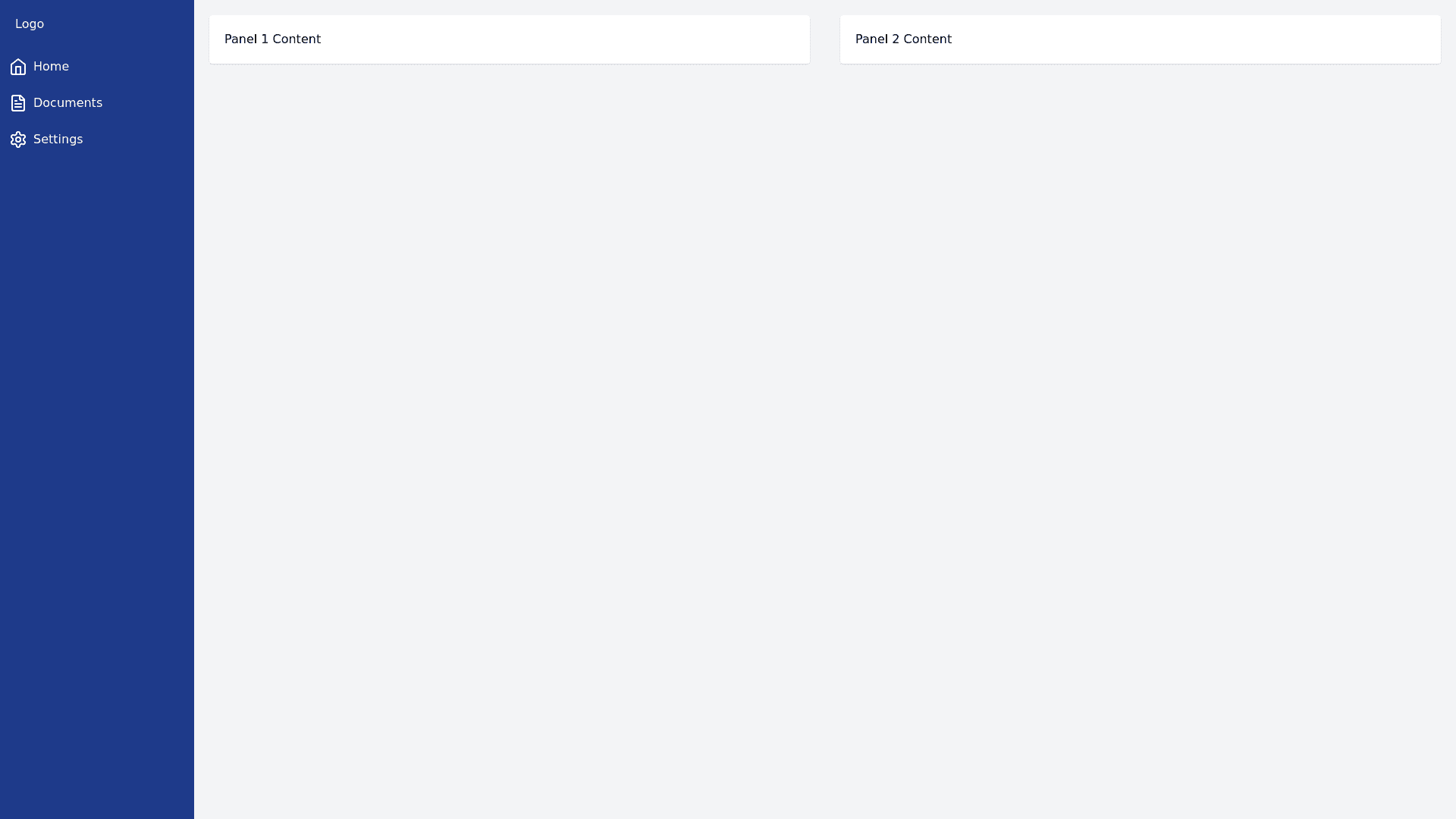Click the digit 2 in Panel 2 title
This screenshot has width=1456, height=819.
[x=896, y=39]
